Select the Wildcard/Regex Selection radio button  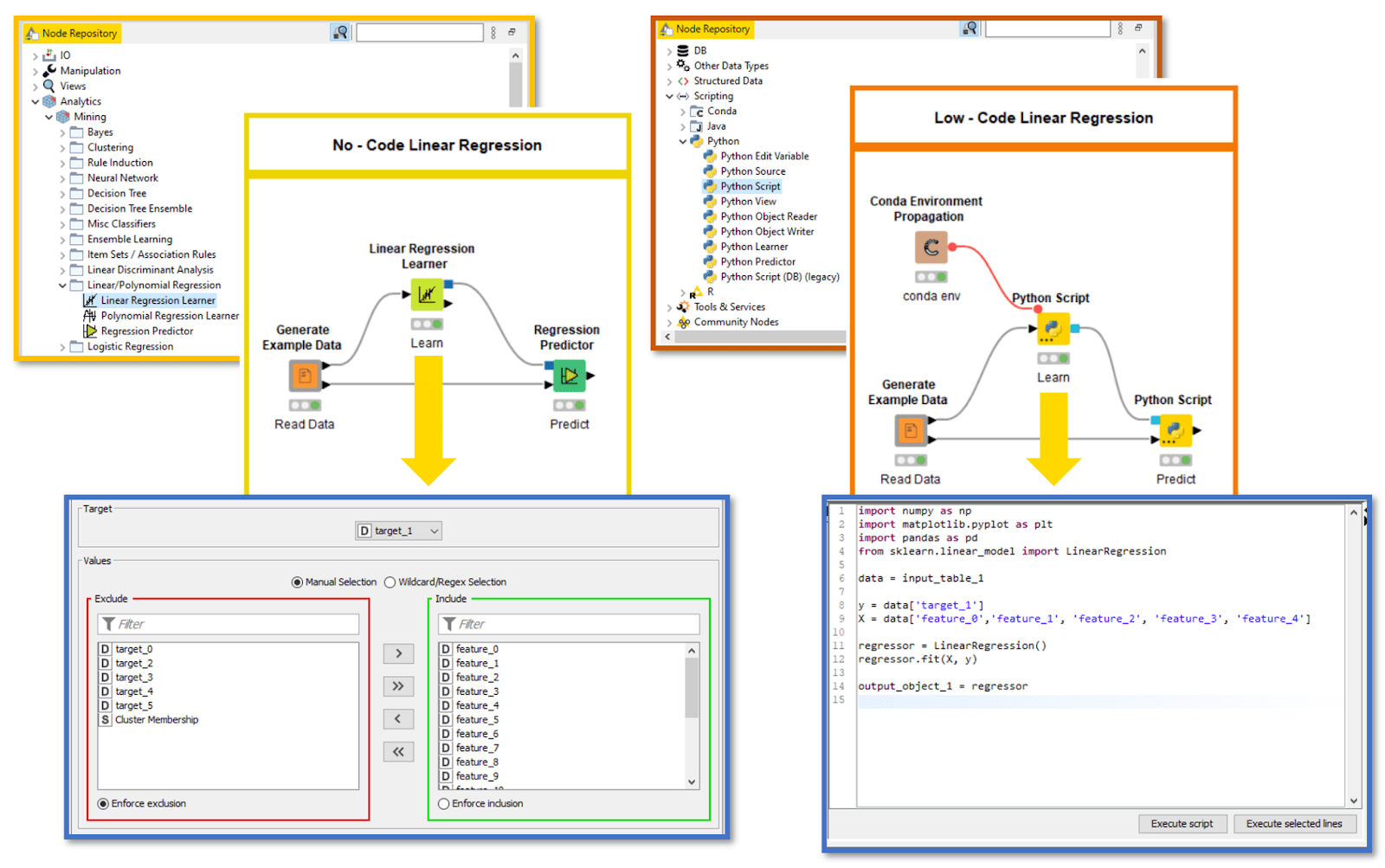390,582
